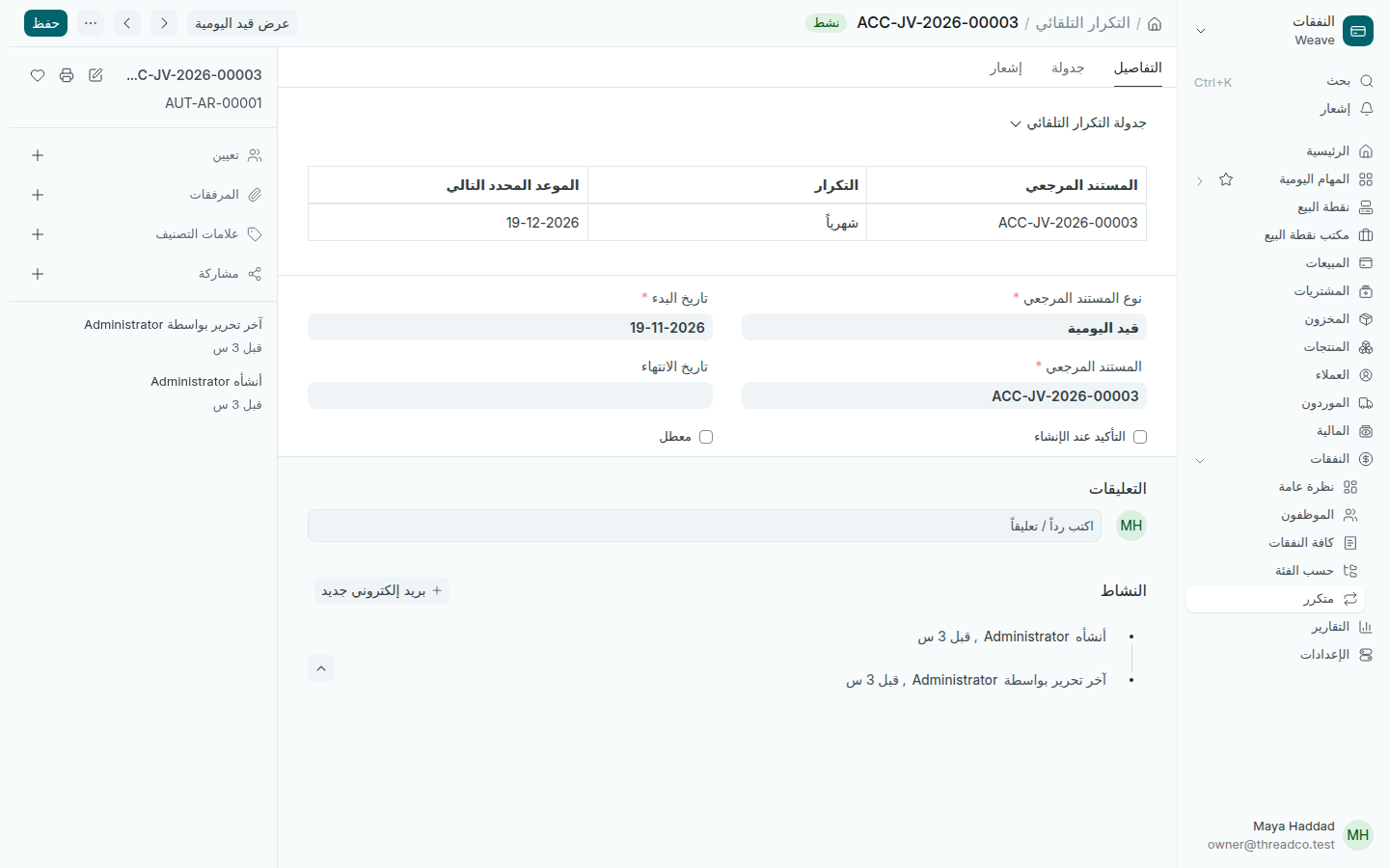Open the three-dots more menu
Image resolution: width=1389 pixels, height=868 pixels.
click(91, 23)
